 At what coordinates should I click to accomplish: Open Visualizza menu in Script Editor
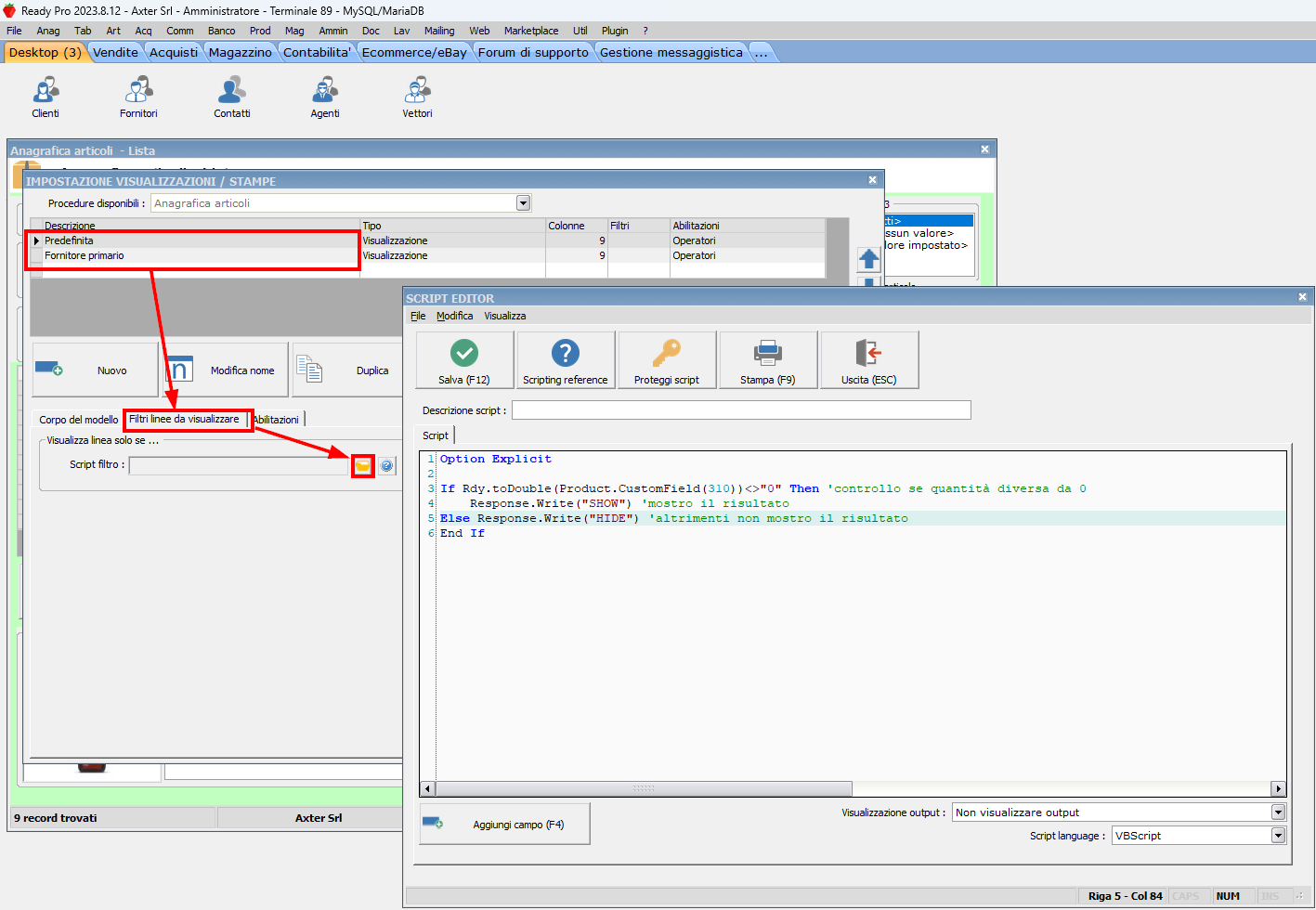click(504, 316)
